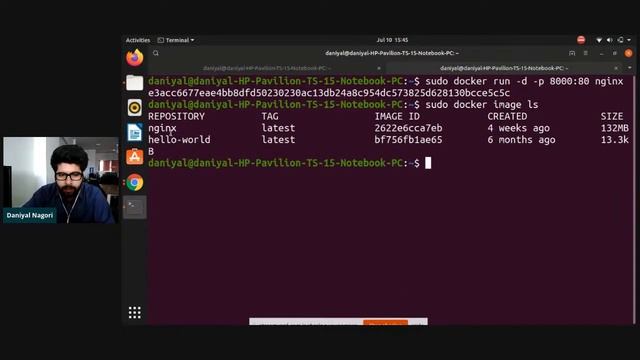Click the terminal search icon
This screenshot has height=360, width=640.
156,53
